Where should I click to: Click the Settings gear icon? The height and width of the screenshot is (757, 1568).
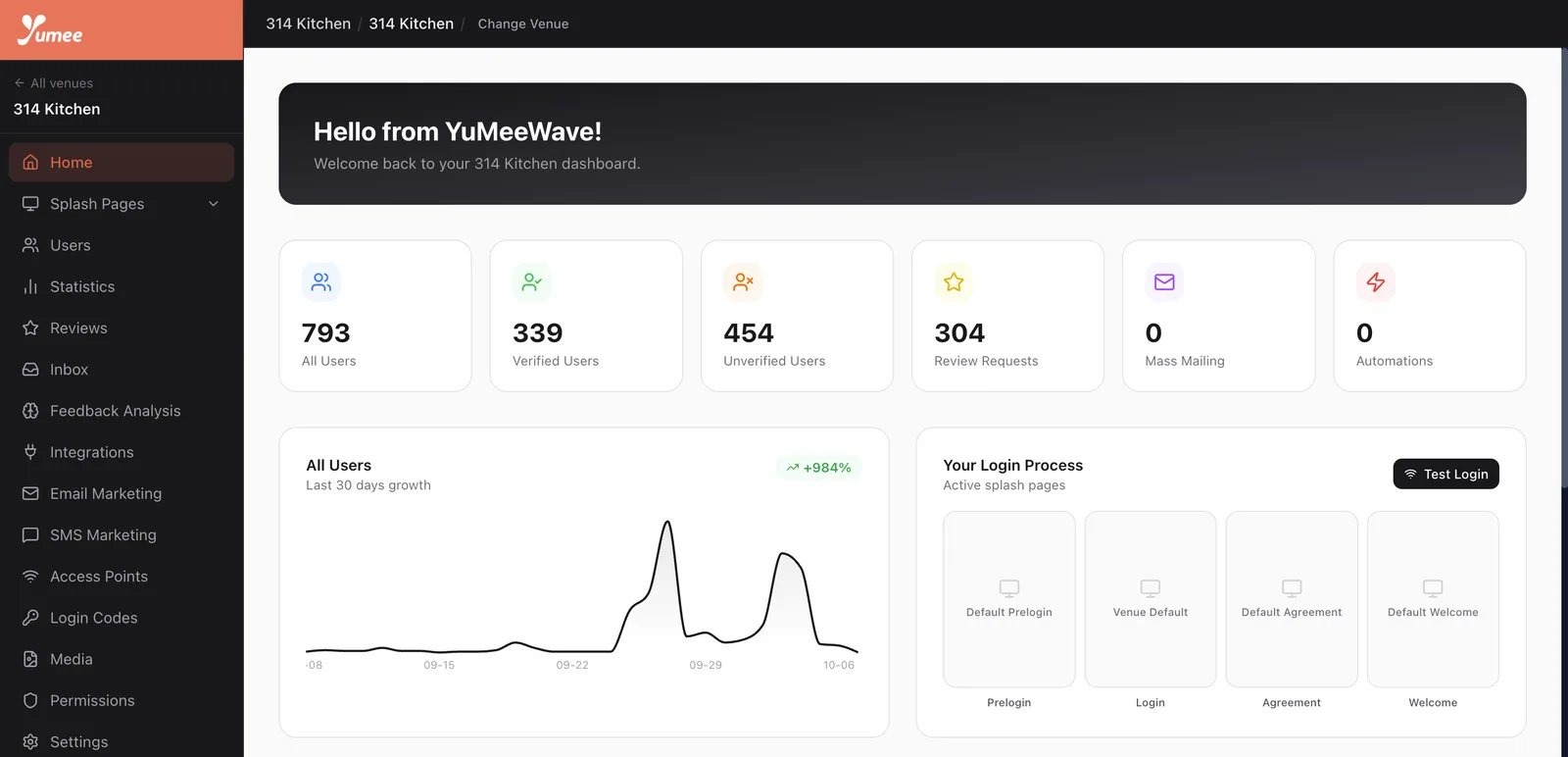pos(30,742)
